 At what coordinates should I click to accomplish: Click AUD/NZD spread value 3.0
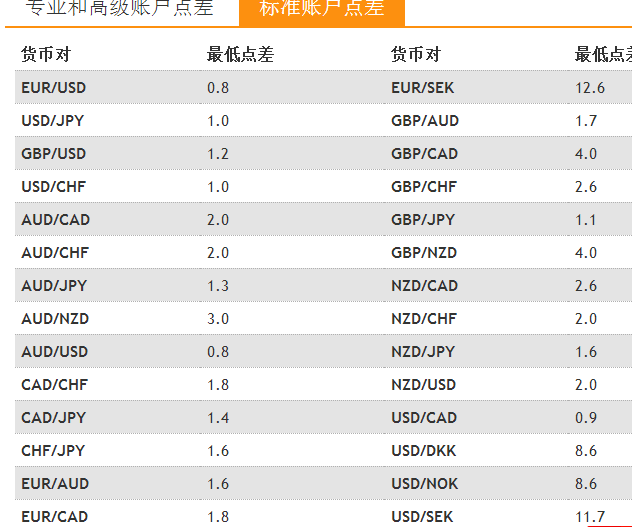(218, 319)
